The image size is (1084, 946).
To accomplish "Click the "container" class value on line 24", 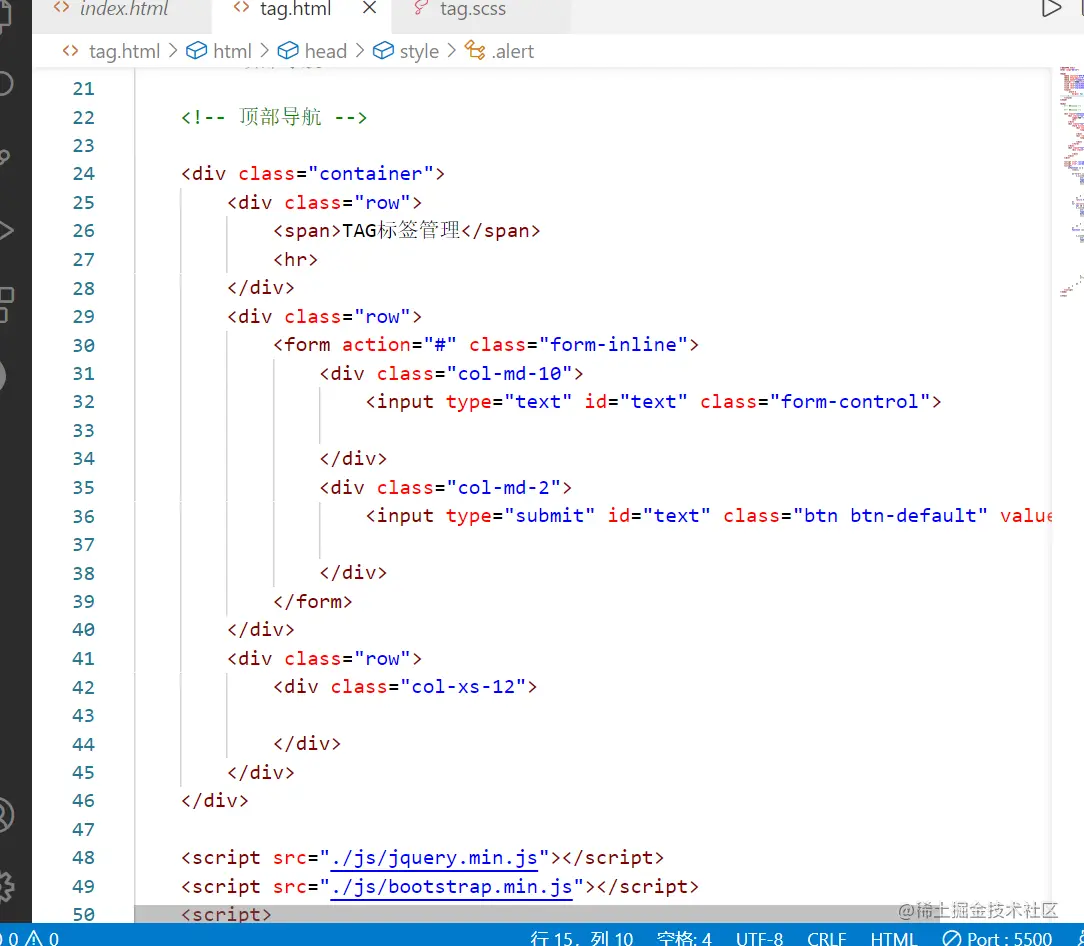I will click(x=371, y=174).
